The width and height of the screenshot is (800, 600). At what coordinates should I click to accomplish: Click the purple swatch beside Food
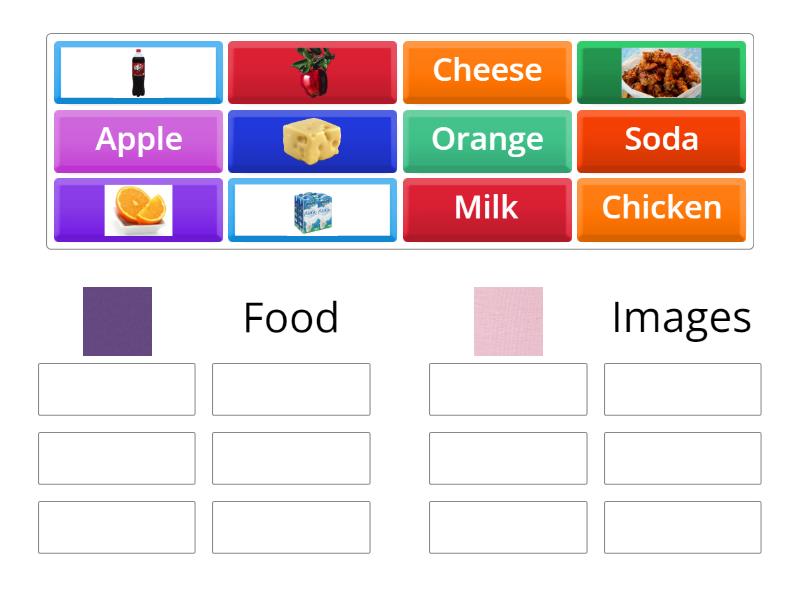click(x=116, y=321)
